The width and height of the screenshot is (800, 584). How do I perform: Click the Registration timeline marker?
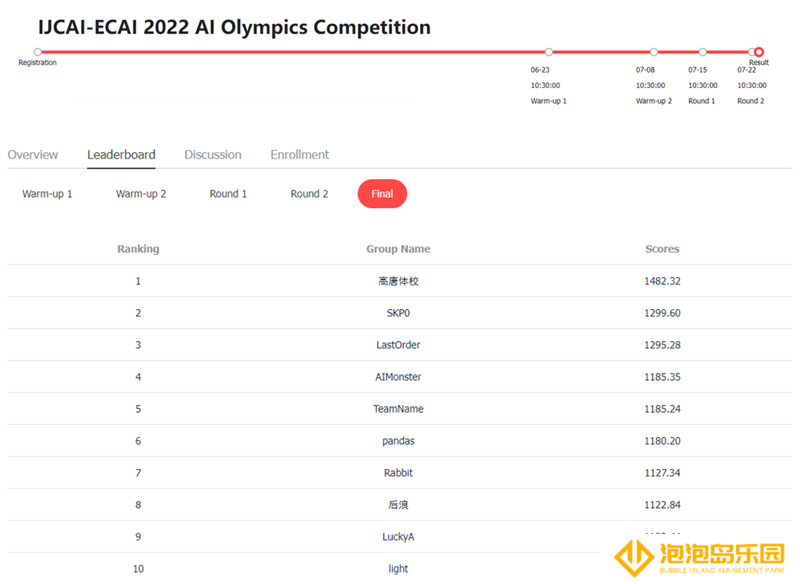[x=38, y=52]
